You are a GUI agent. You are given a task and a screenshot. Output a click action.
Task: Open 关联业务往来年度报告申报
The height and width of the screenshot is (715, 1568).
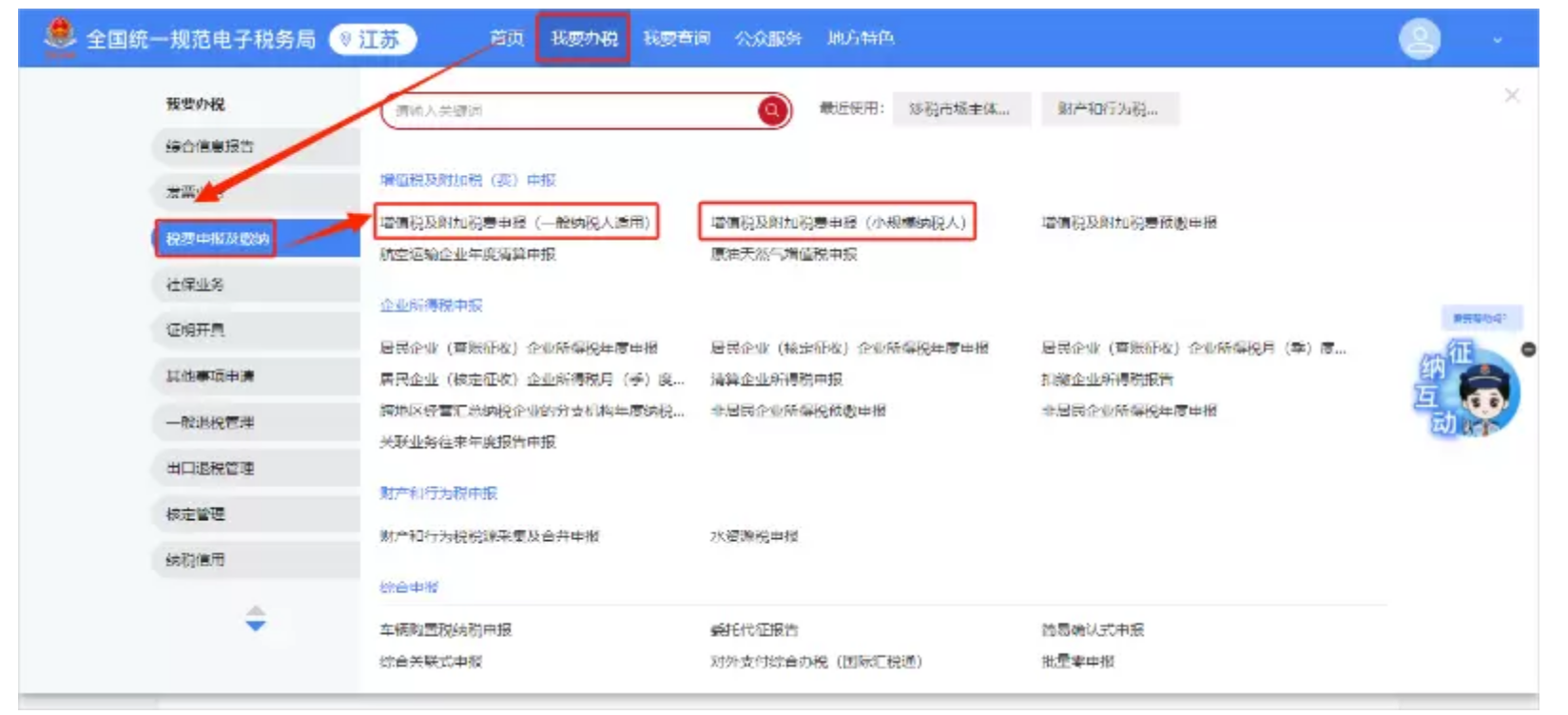[x=468, y=442]
